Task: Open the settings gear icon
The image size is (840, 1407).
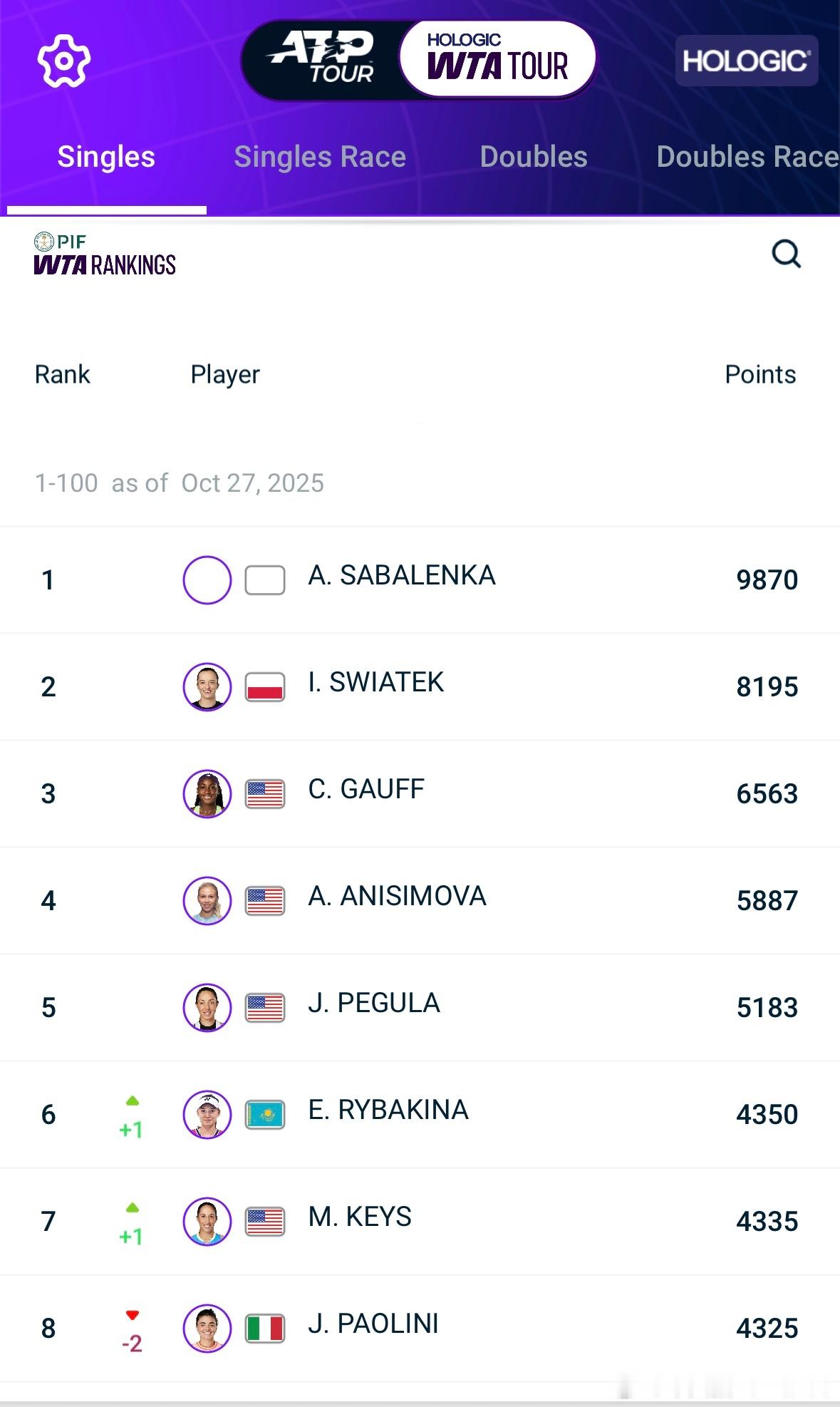Action: [x=63, y=61]
